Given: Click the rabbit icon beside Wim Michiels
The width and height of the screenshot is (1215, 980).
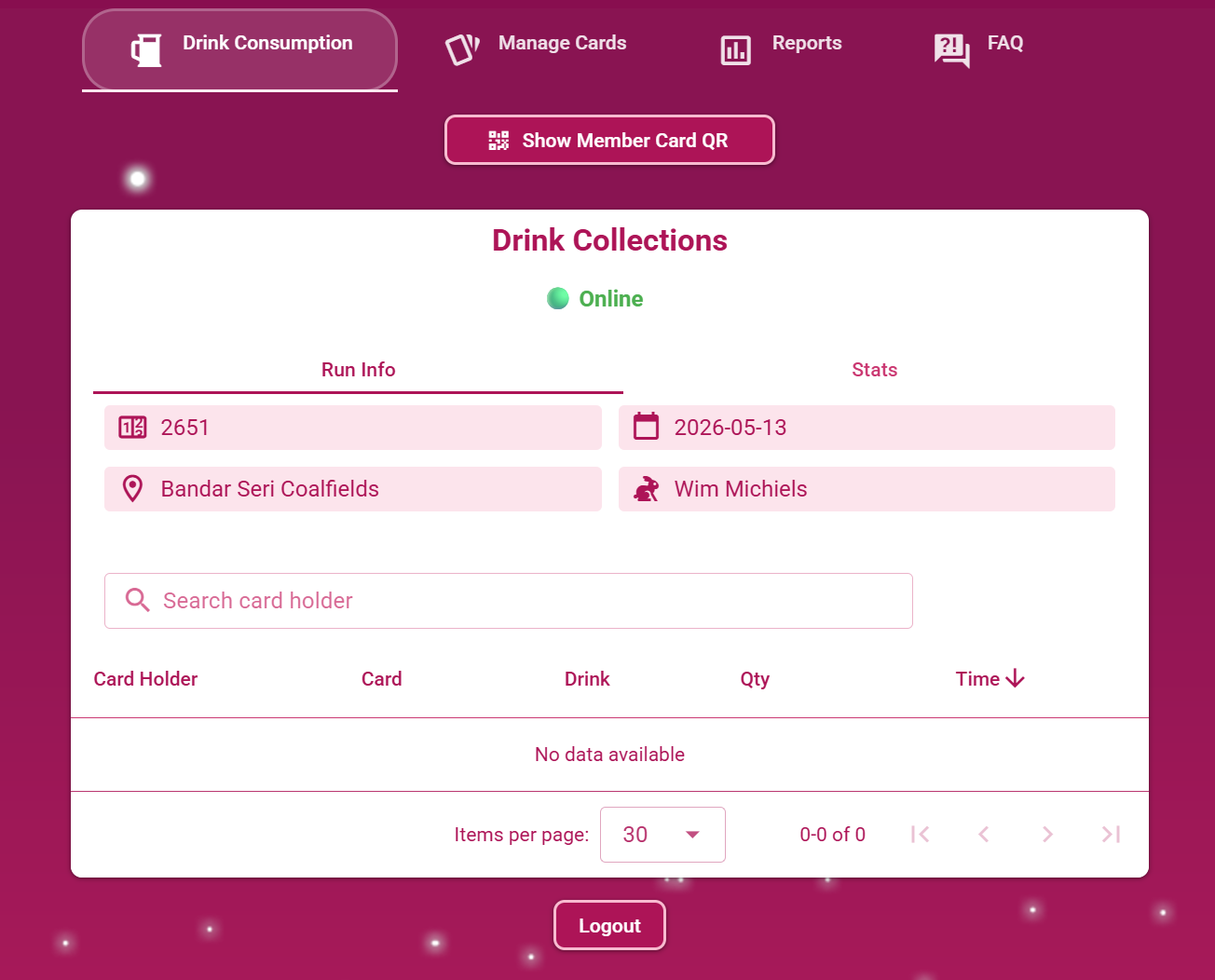Looking at the screenshot, I should click(647, 489).
